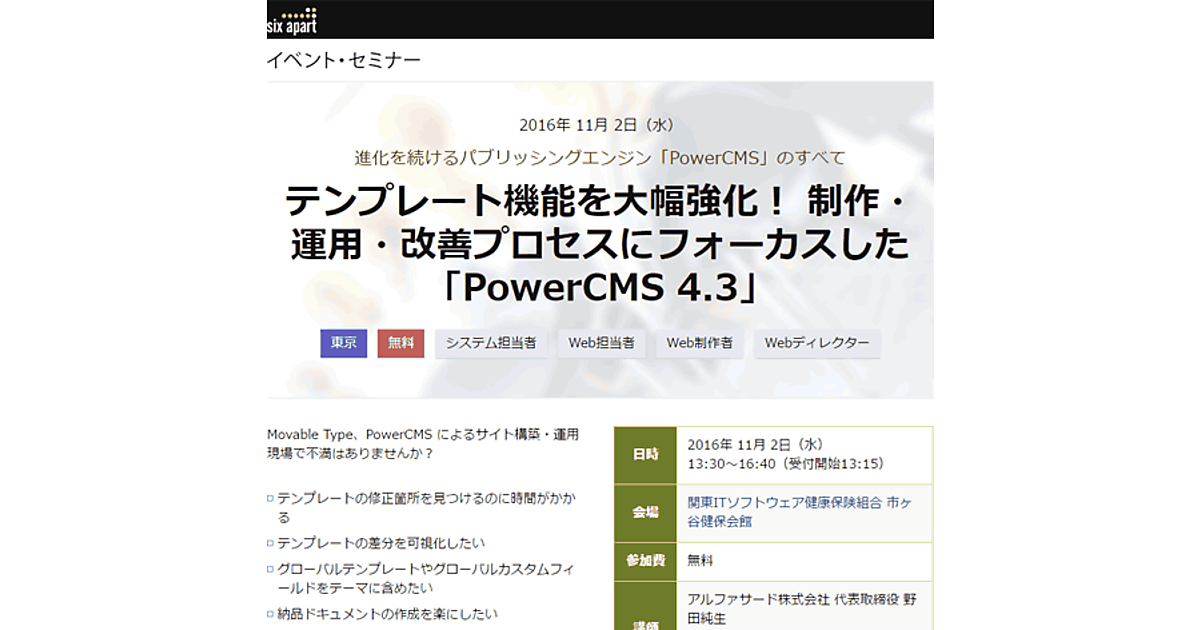Click the Web制作者 tag
The image size is (1200, 630).
[700, 343]
